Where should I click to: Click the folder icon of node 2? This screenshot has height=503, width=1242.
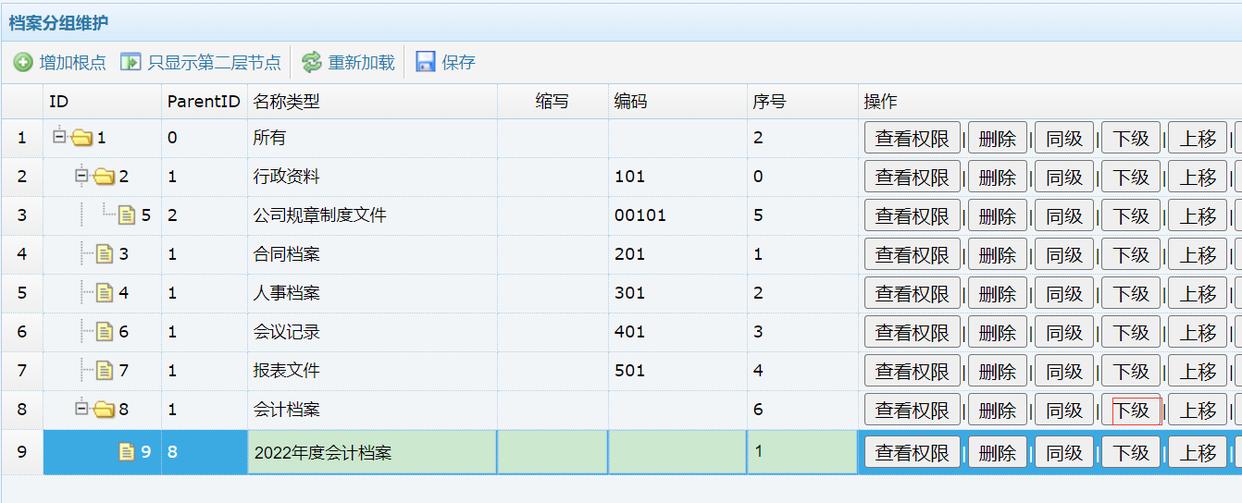104,177
